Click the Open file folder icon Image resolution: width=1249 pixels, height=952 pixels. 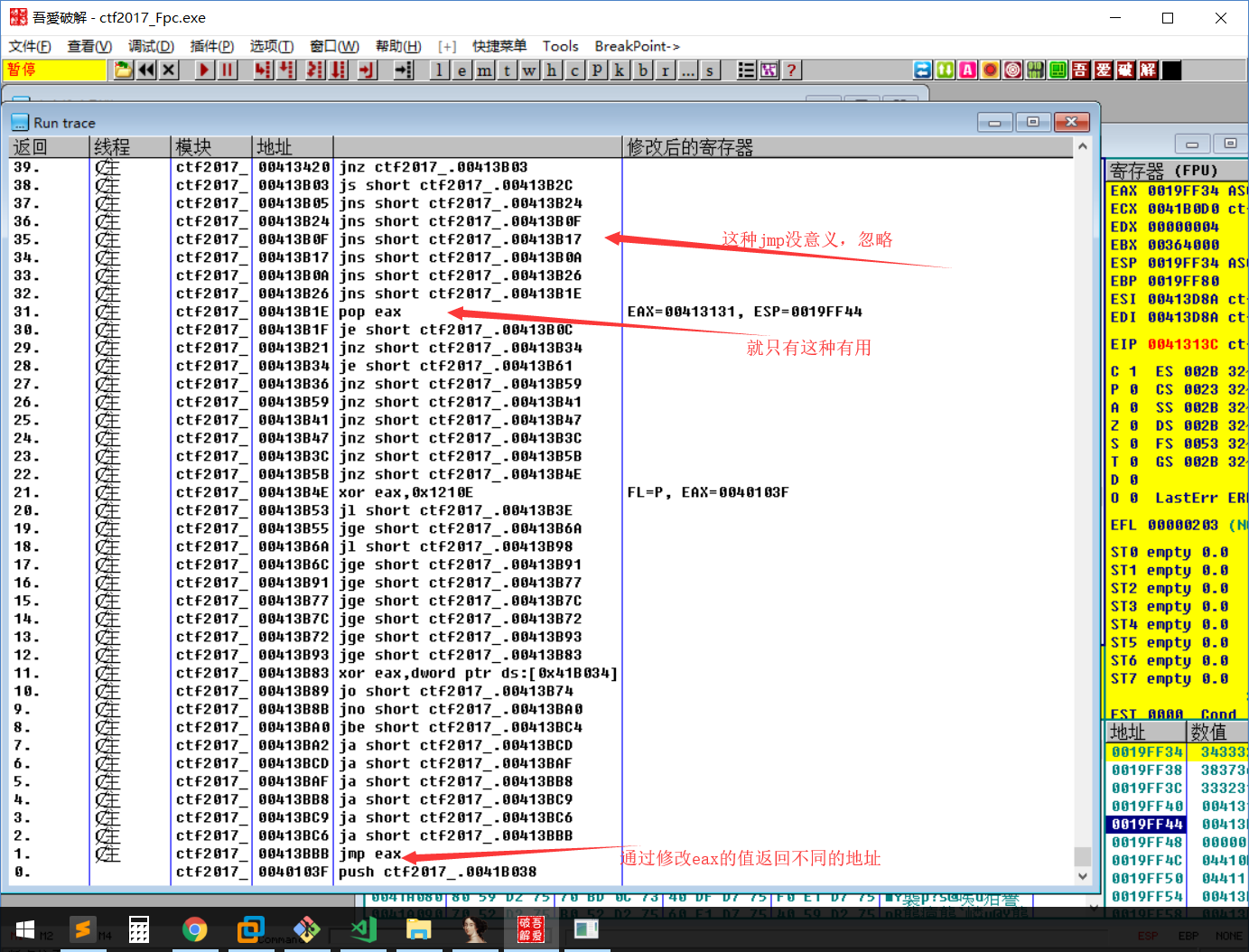tap(123, 70)
